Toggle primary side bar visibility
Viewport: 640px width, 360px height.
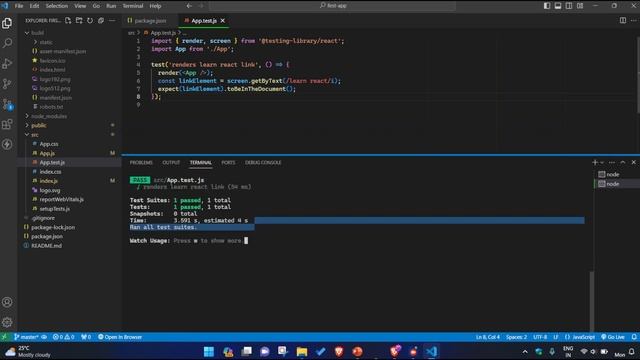pos(547,6)
